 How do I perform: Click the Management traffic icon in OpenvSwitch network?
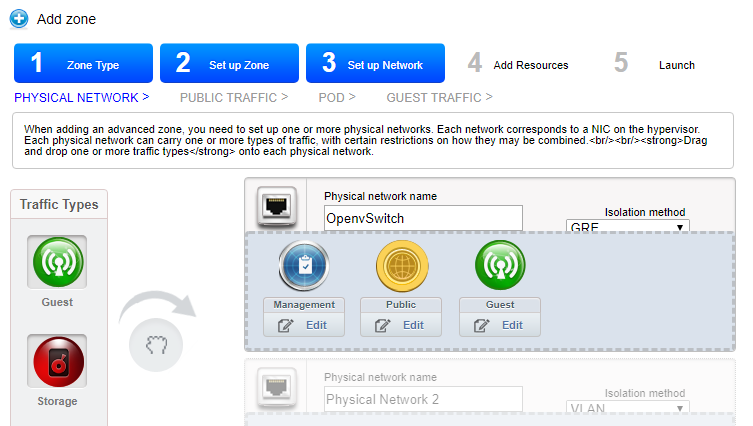coord(305,267)
